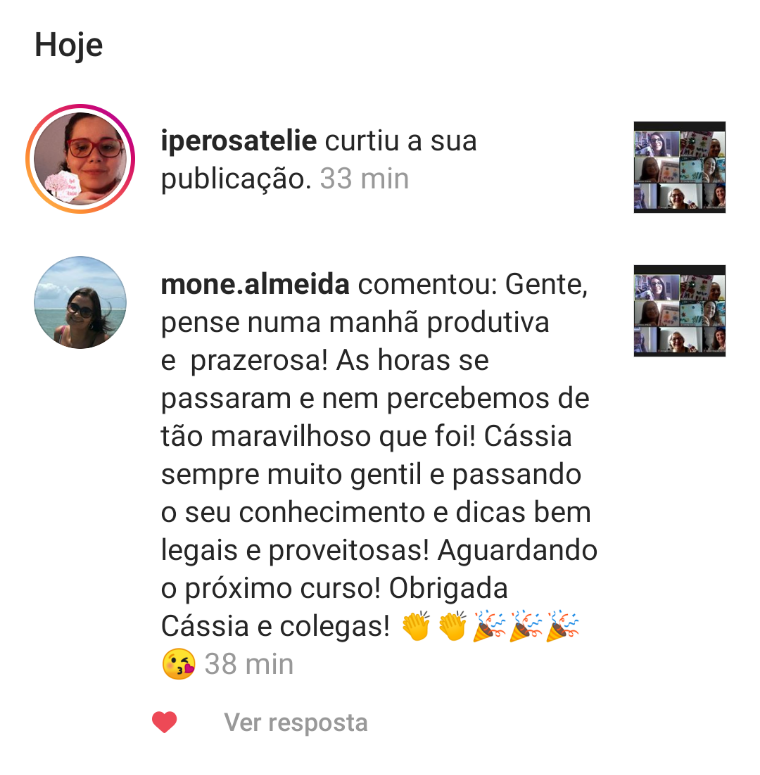Image resolution: width=760 pixels, height=775 pixels.
Task: Click the "Aguardando o próximo curso" comment text
Action: pos(379,569)
